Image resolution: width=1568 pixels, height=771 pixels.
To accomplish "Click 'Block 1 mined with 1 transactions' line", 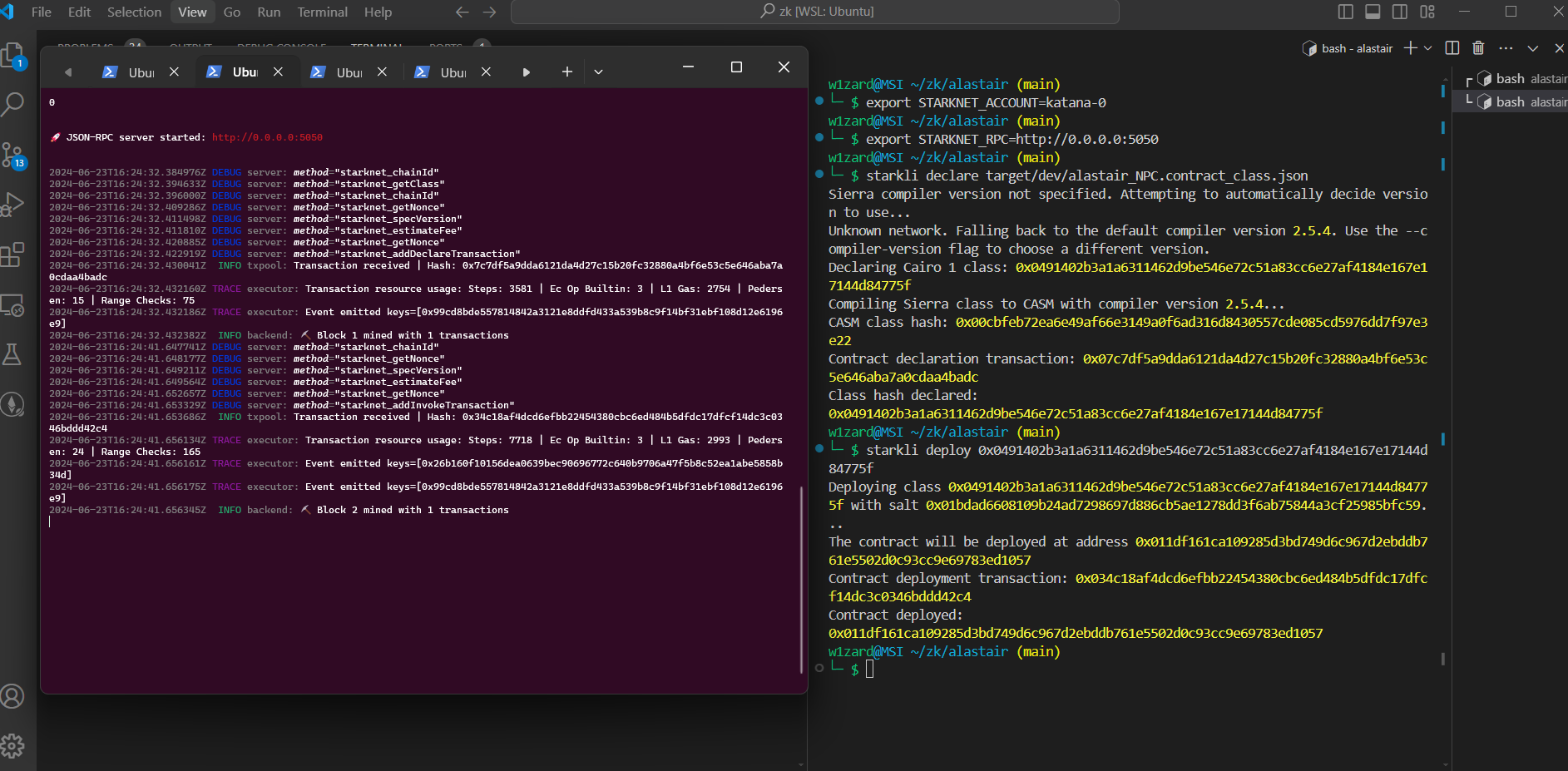I will click(413, 335).
